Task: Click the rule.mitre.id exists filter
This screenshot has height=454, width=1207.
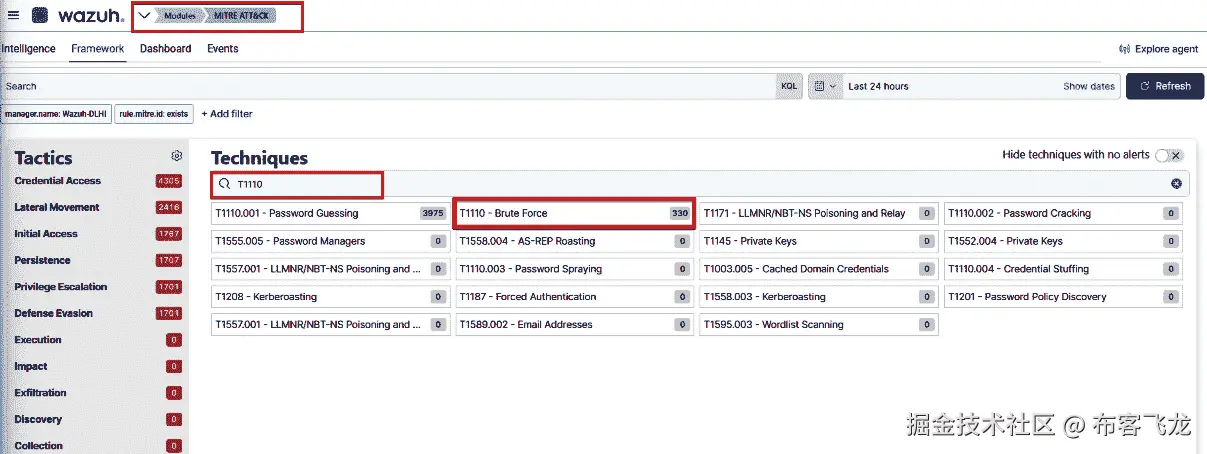Action: click(x=153, y=114)
